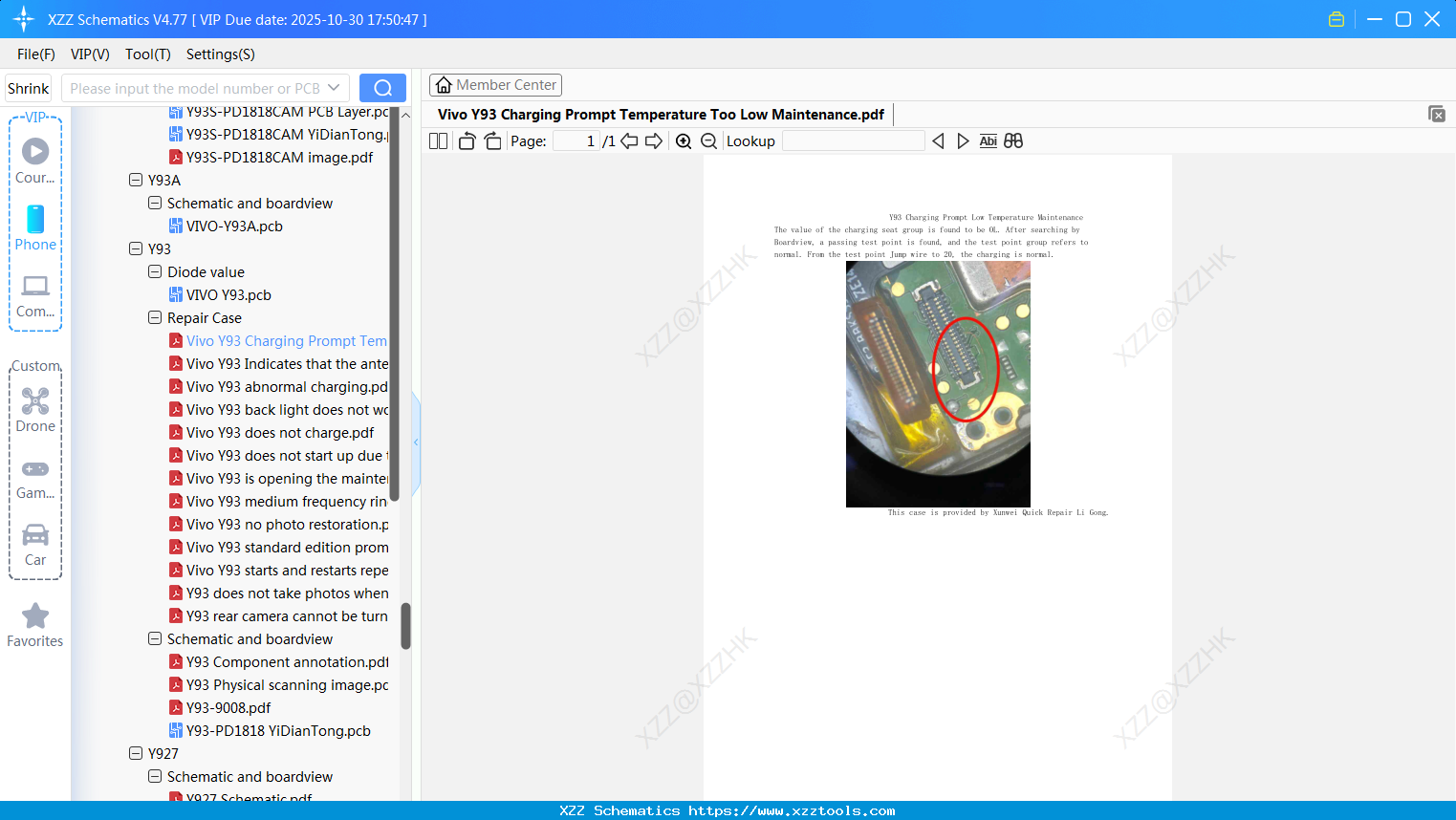Open the Tool(T) menu
The width and height of the screenshot is (1456, 820).
pyautogui.click(x=148, y=54)
